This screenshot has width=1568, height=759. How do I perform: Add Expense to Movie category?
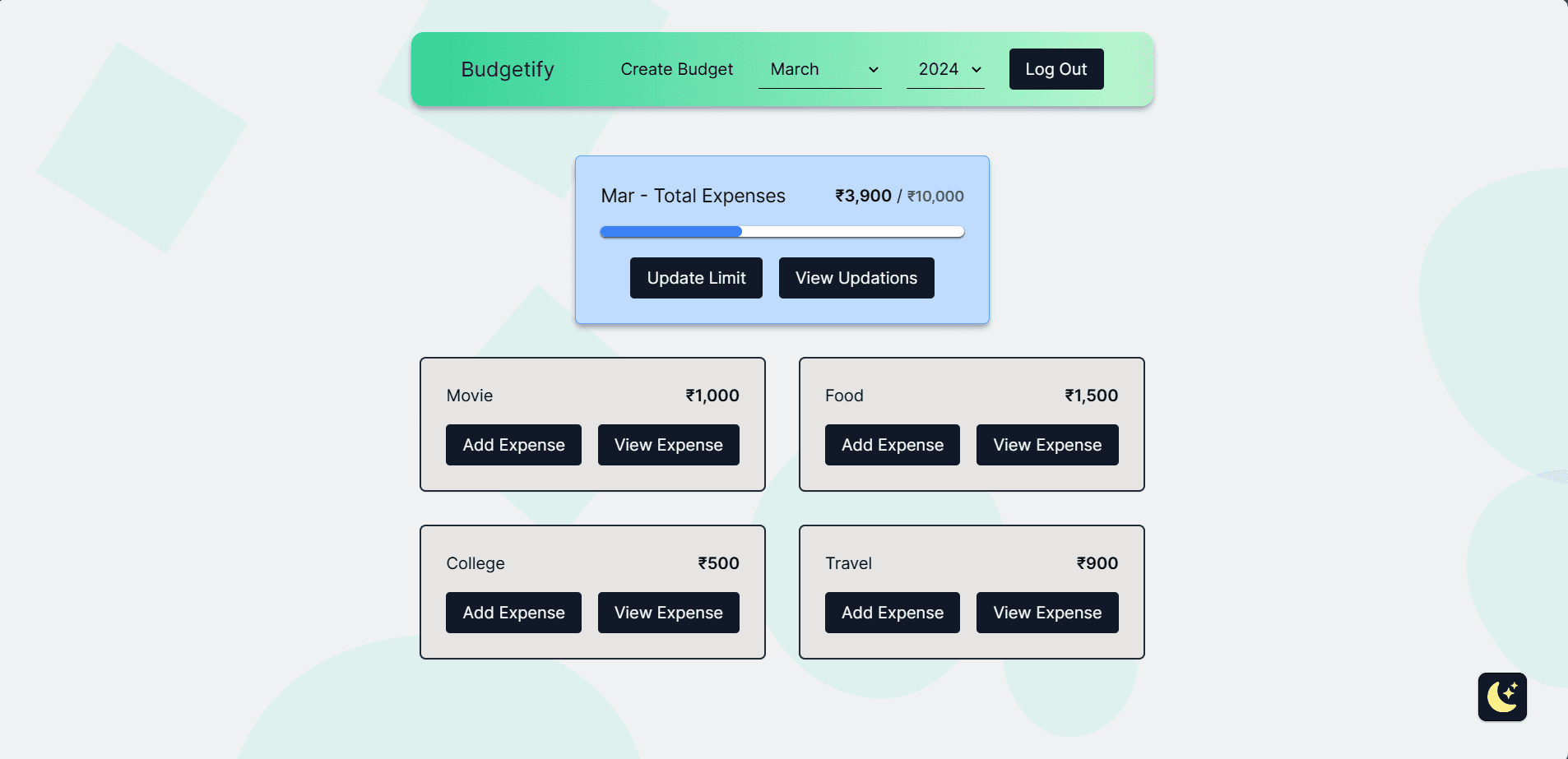pos(513,445)
